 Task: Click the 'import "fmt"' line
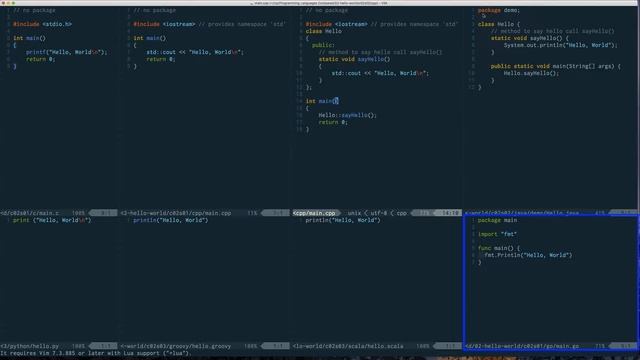[497, 234]
